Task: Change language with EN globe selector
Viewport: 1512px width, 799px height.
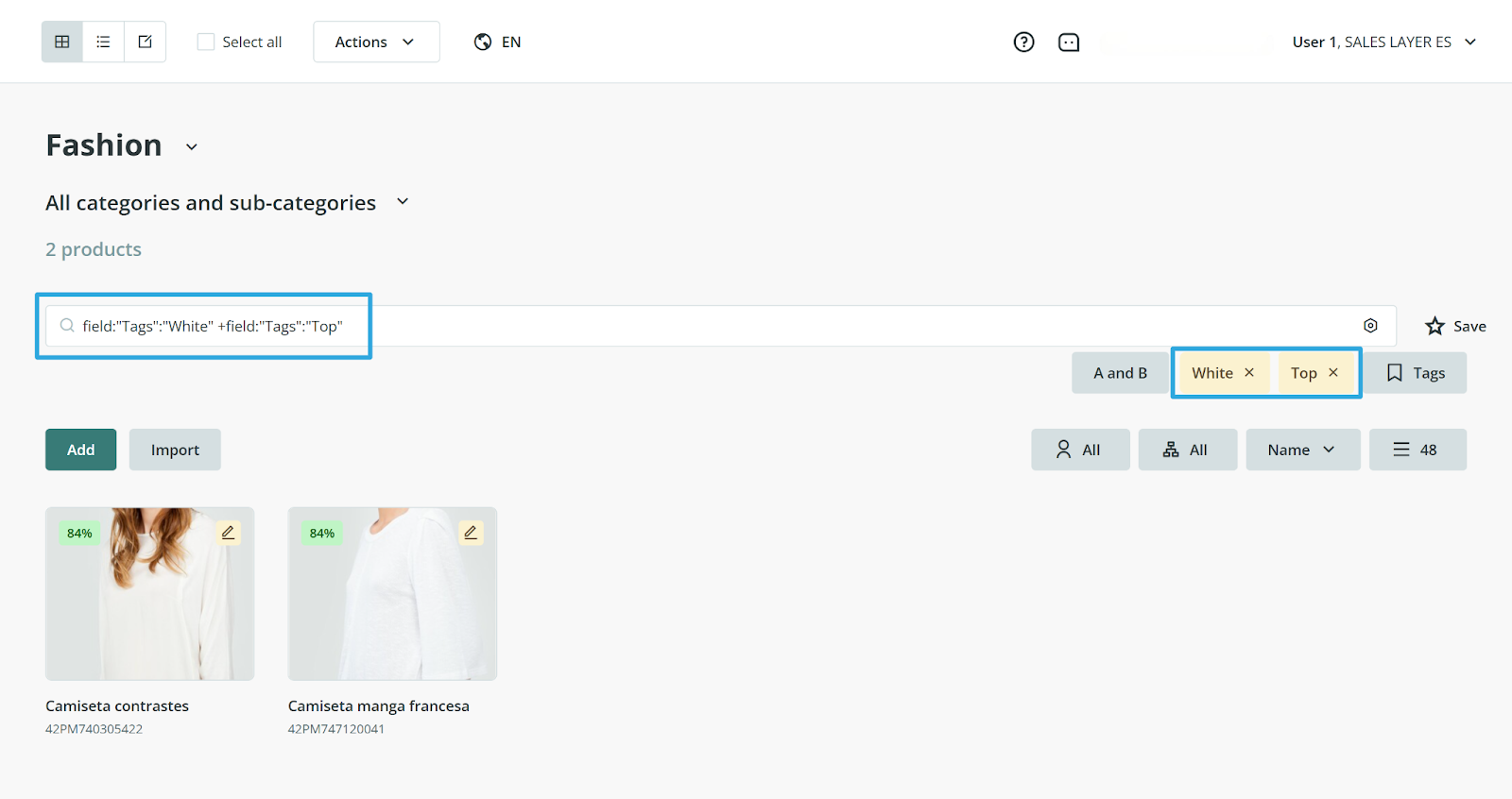Action: pyautogui.click(x=497, y=42)
